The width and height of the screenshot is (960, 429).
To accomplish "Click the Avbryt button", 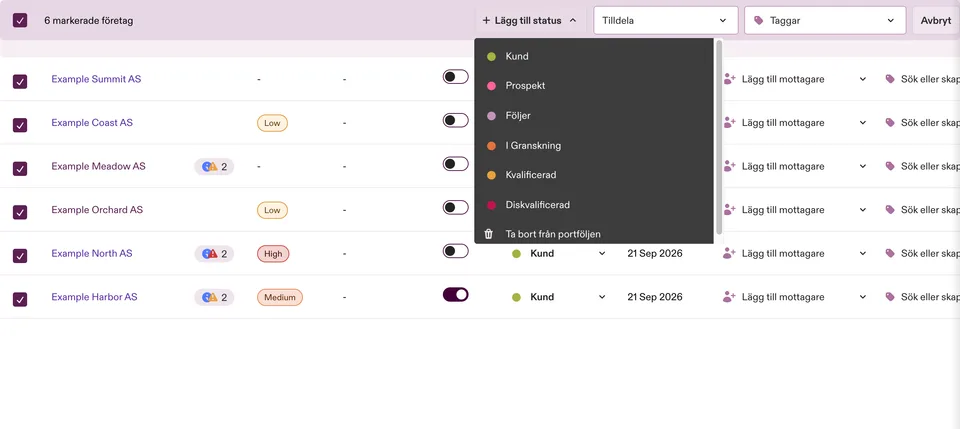I will 936,20.
